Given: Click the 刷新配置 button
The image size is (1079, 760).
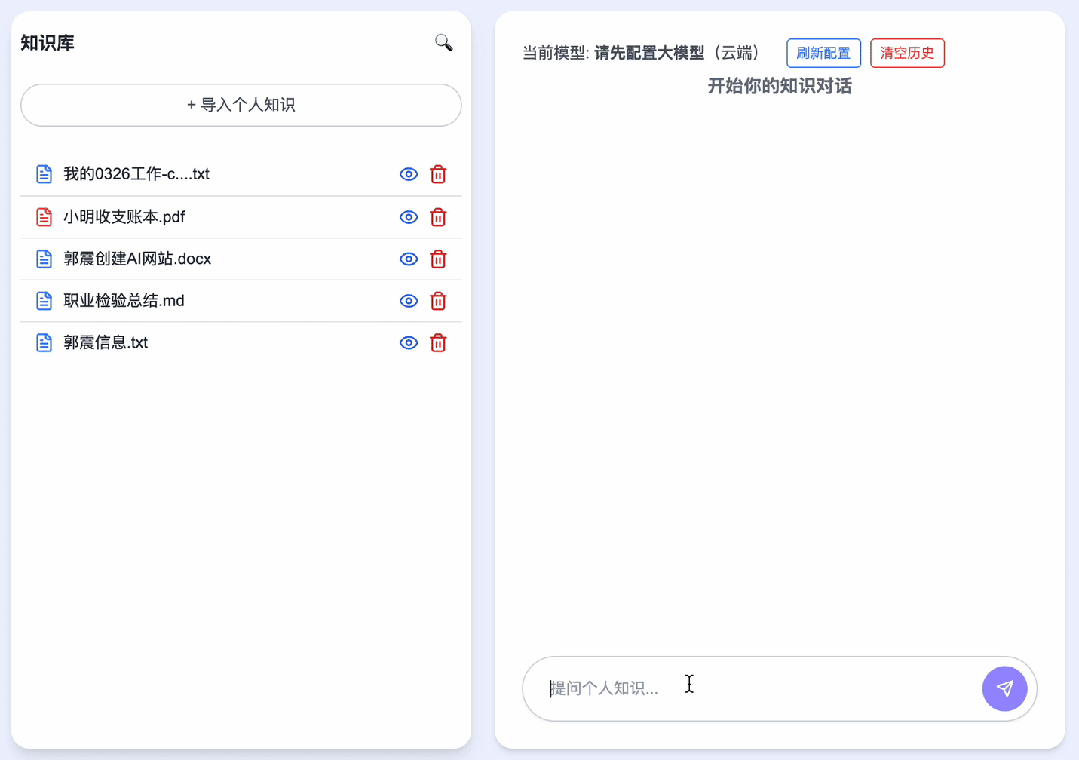Looking at the screenshot, I should pyautogui.click(x=823, y=53).
